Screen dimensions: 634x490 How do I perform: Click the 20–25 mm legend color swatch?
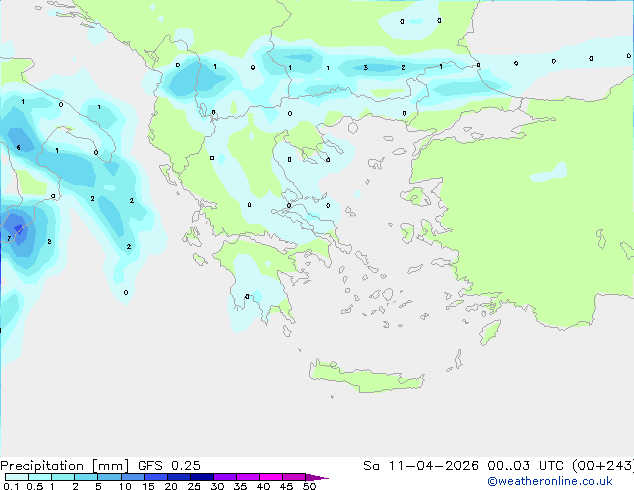[x=179, y=477]
